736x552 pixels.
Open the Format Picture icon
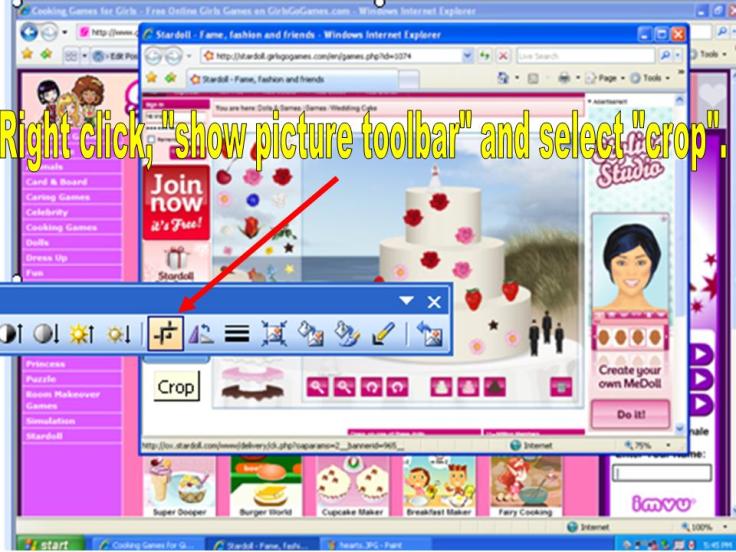pos(347,334)
